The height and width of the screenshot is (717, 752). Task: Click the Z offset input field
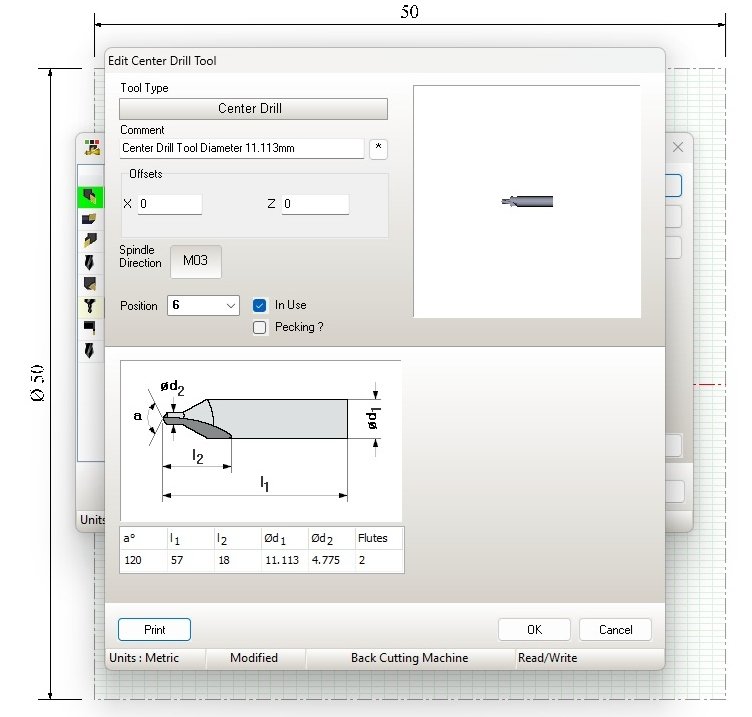coord(315,204)
